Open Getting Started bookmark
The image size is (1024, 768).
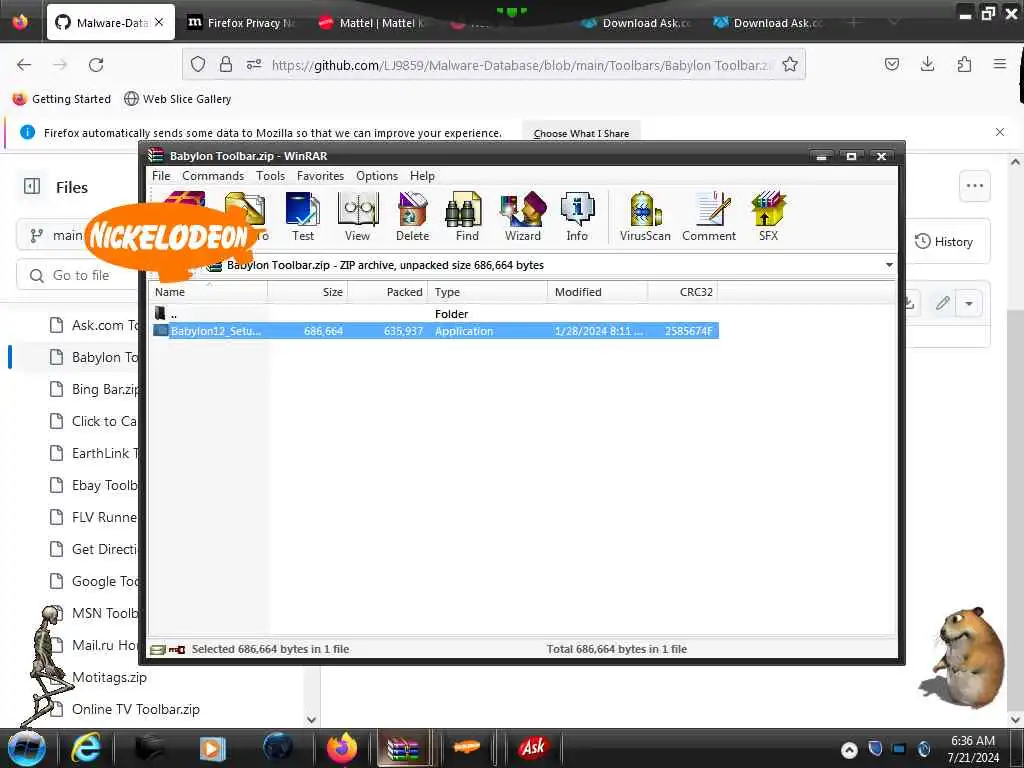(x=62, y=99)
